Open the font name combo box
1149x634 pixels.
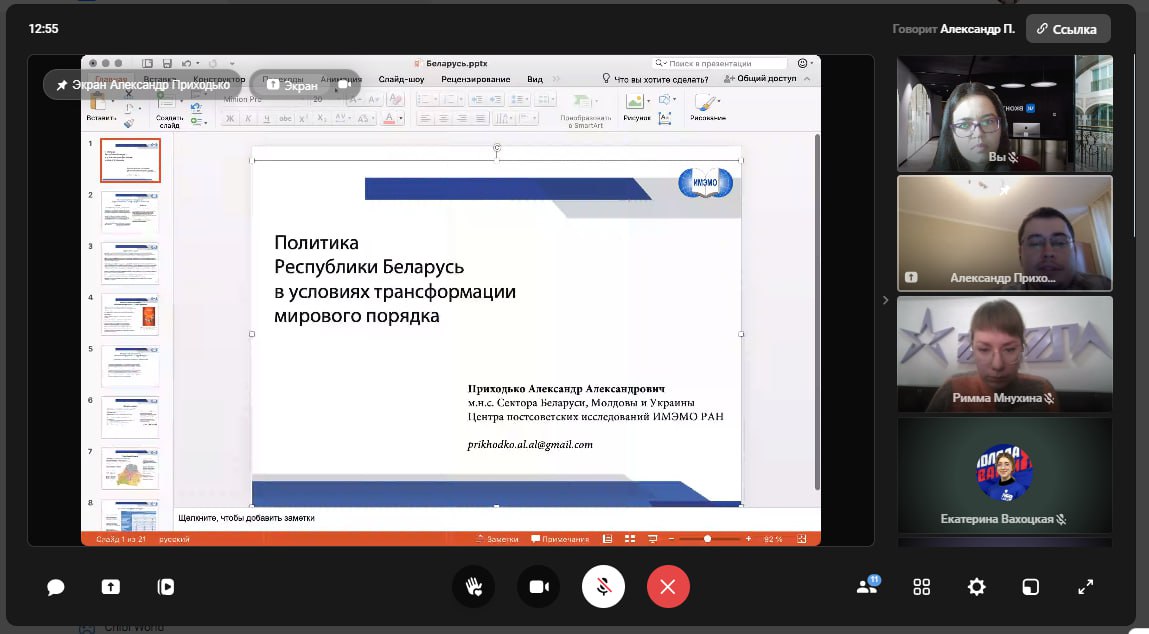click(265, 99)
